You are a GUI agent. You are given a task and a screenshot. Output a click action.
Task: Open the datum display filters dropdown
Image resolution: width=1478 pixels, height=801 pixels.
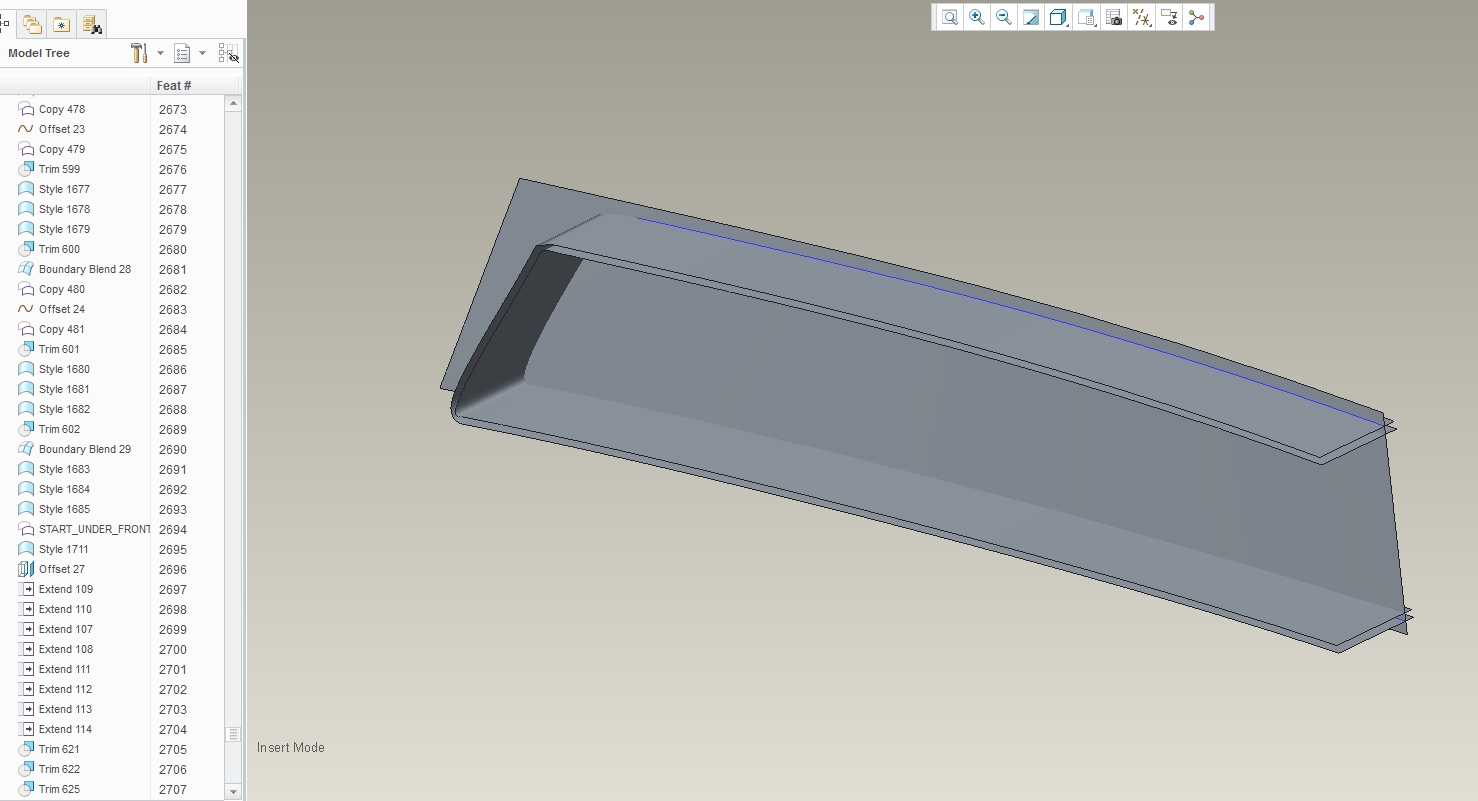(x=1142, y=17)
